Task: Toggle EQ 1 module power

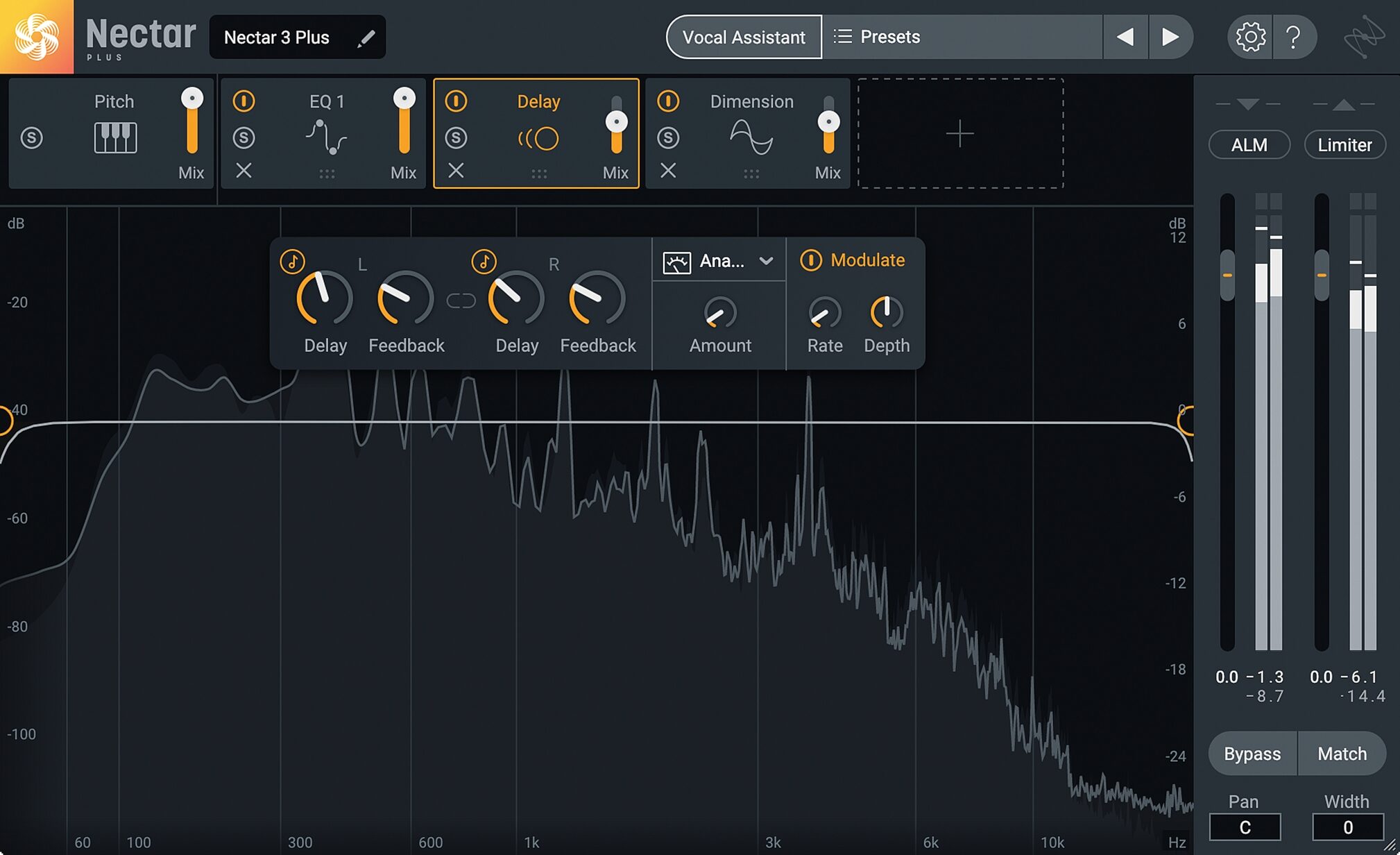Action: [x=244, y=101]
